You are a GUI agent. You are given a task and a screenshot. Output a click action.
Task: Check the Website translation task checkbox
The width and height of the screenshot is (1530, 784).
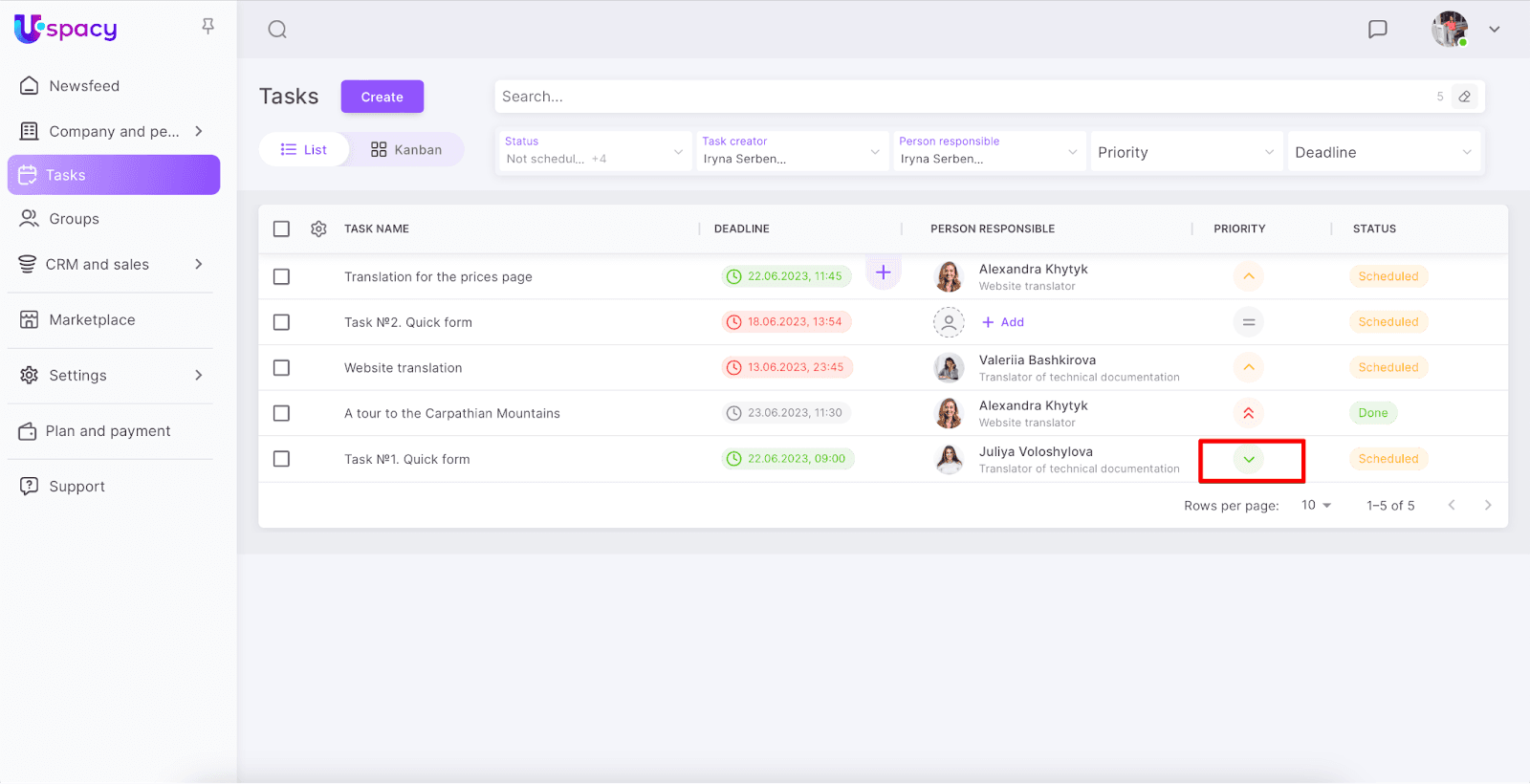(x=281, y=368)
